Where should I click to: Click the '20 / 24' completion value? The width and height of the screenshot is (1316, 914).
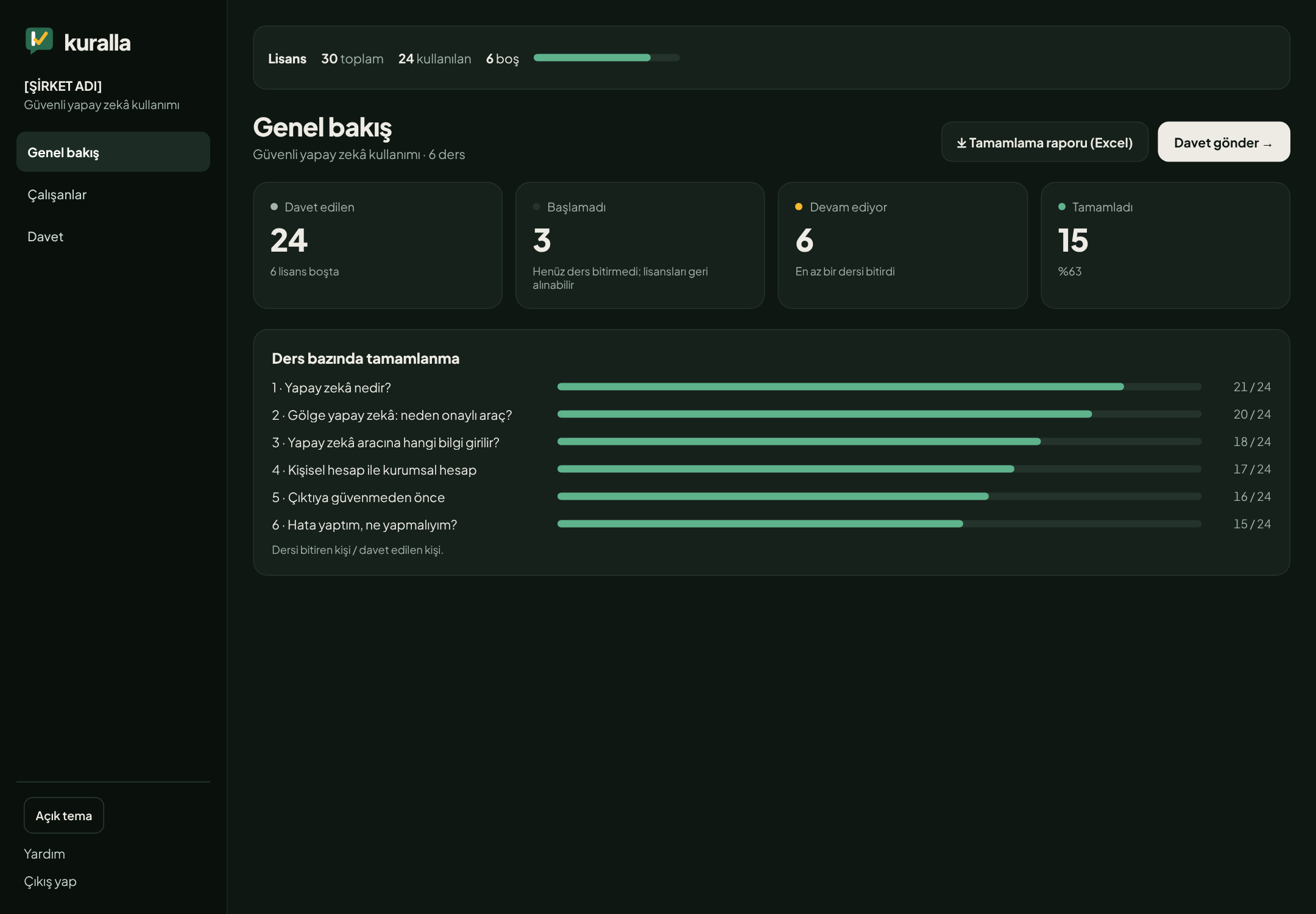pos(1252,414)
